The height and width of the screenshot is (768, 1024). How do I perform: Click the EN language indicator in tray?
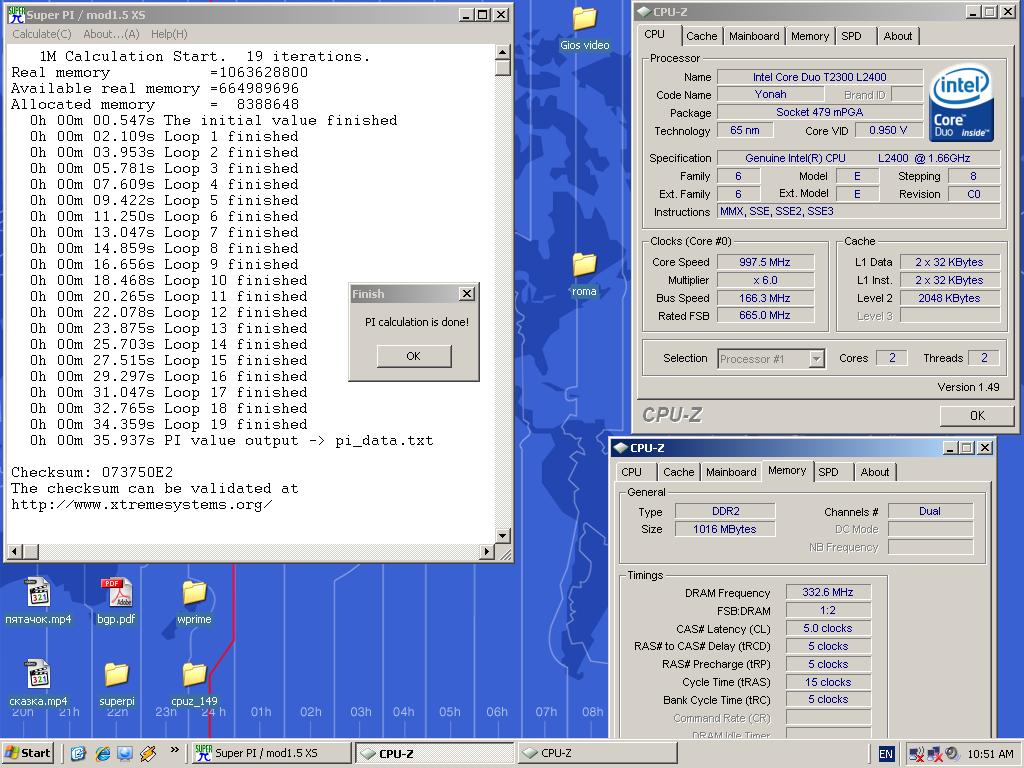click(x=886, y=754)
